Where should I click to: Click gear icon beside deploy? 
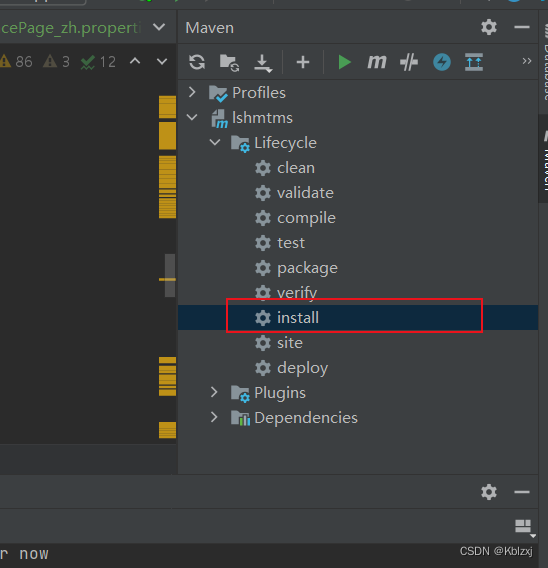263,368
